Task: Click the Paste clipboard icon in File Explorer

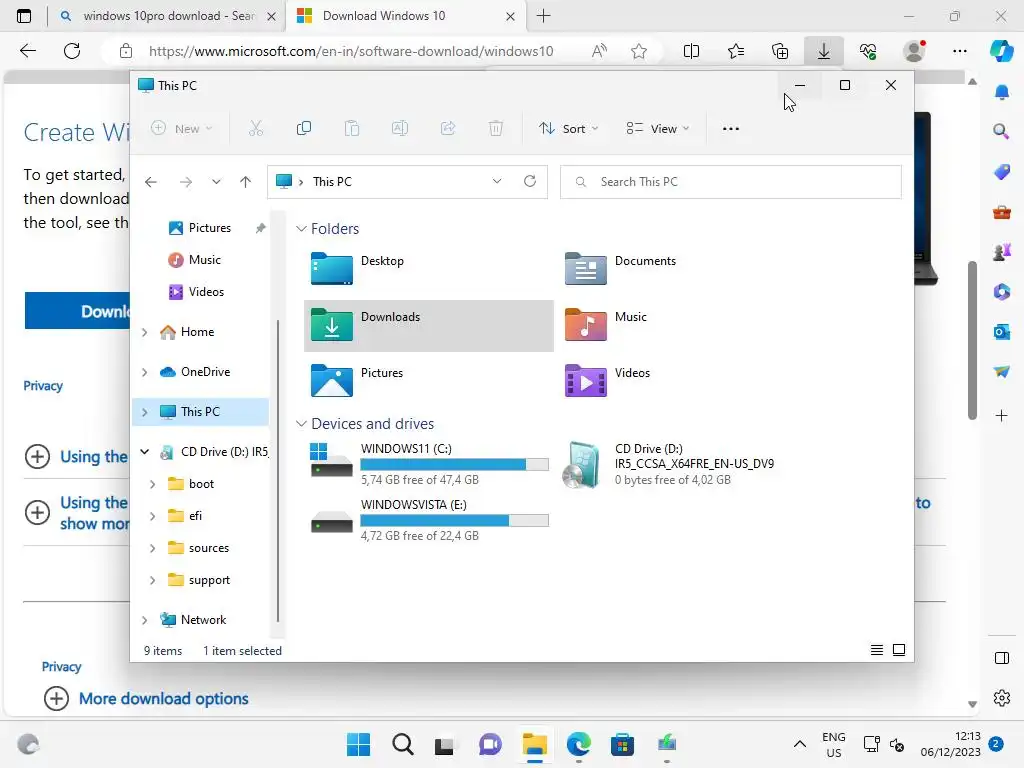Action: 352,129
